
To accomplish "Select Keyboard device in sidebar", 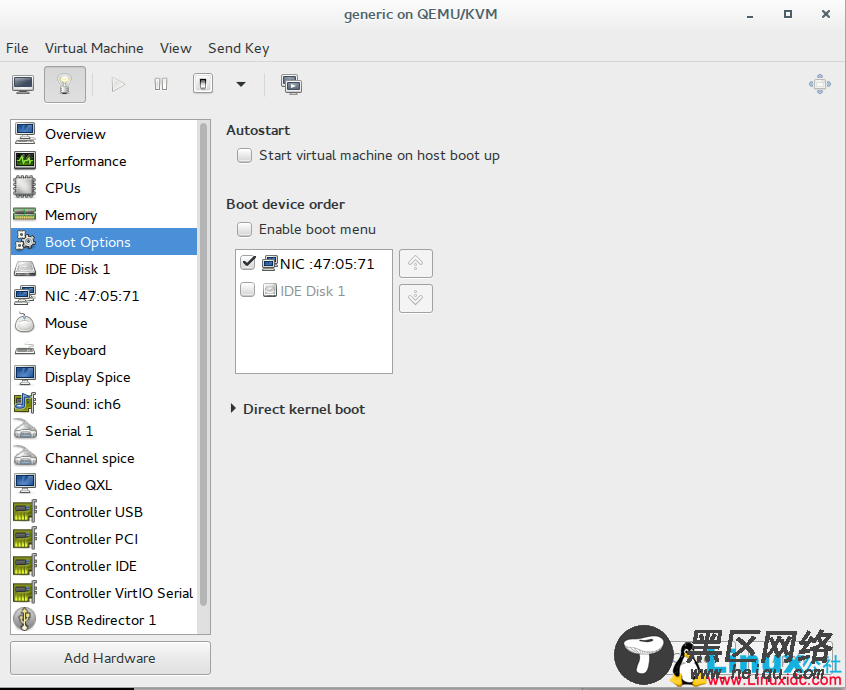I will point(104,350).
